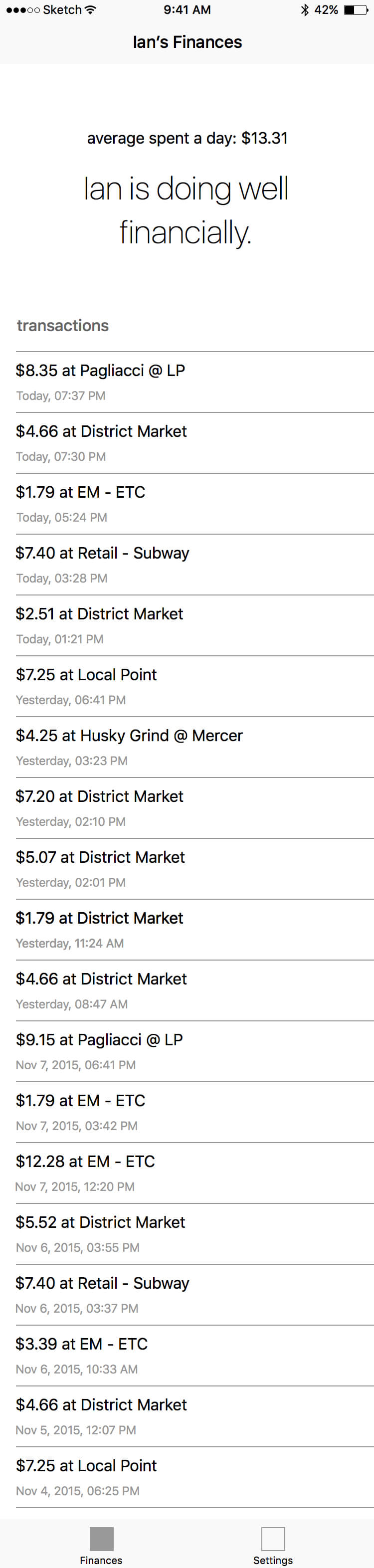Screen dimensions: 374x1568
Task: Tap the $9.15 Pagliacci @ LP transaction
Action: [194, 1052]
